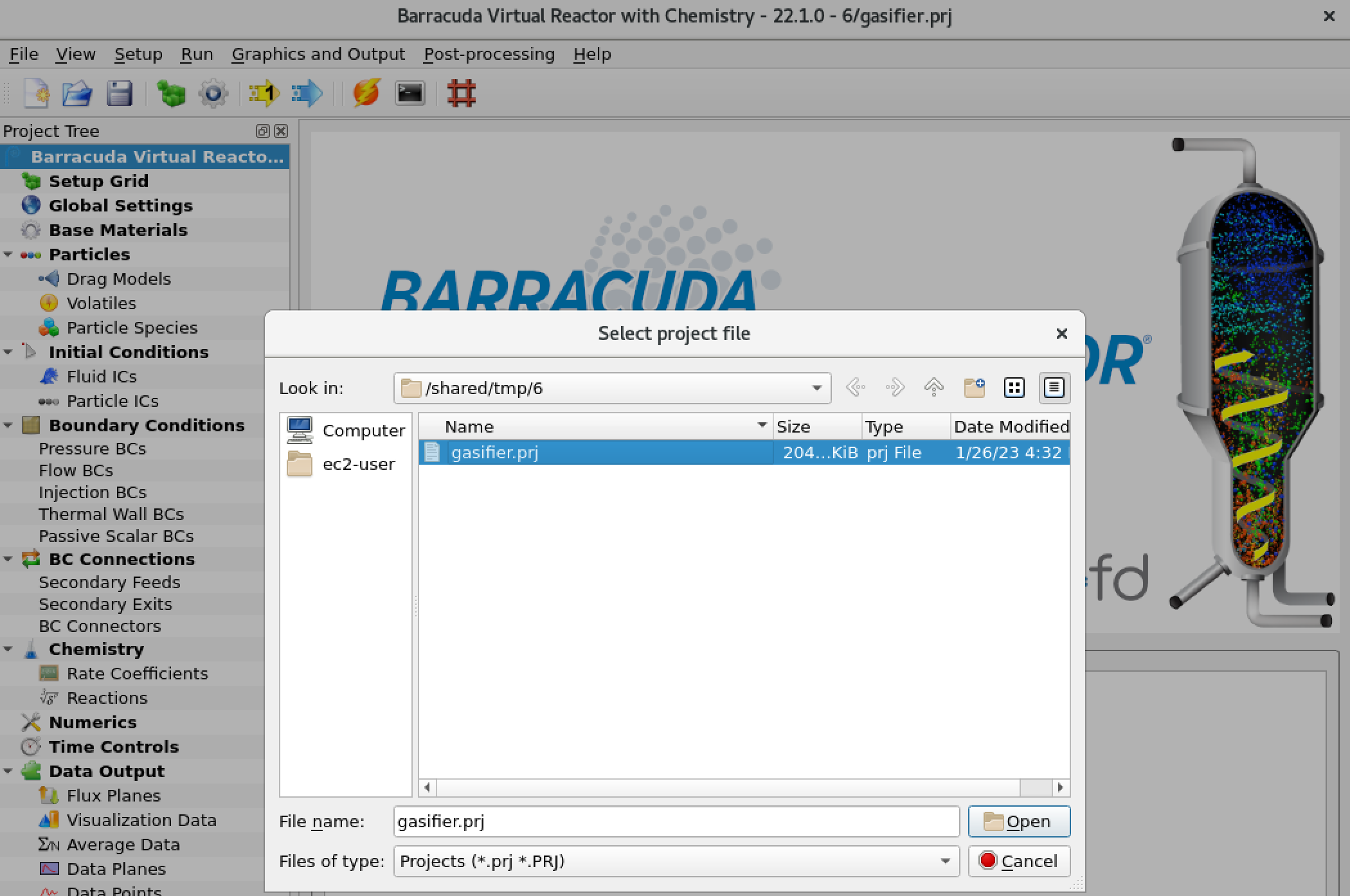Open Particle Species tree item
This screenshot has height=896, width=1350.
pyautogui.click(x=132, y=328)
